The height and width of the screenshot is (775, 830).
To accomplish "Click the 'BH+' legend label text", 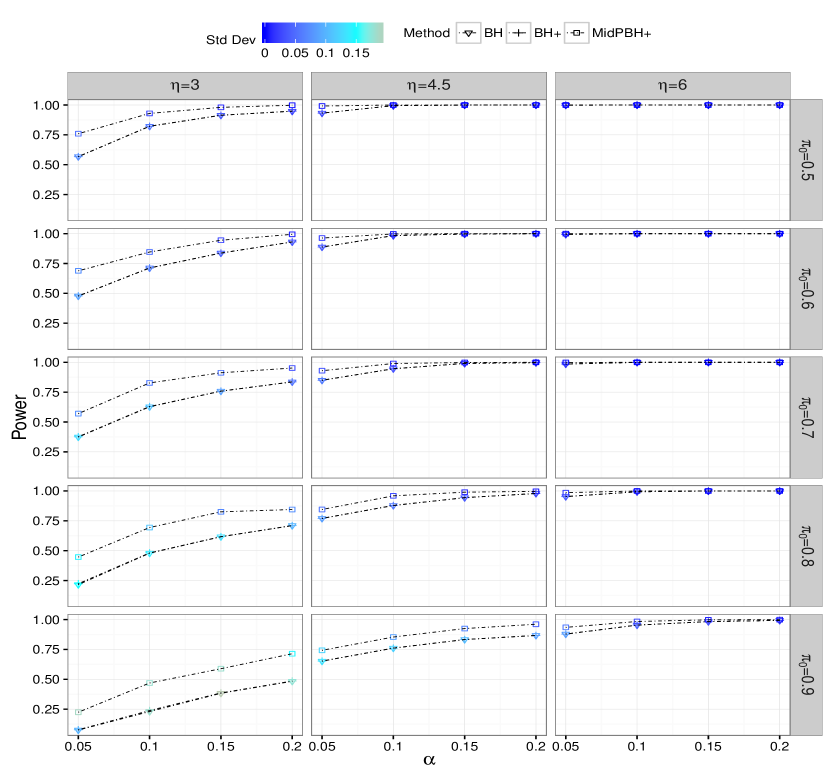I will [x=547, y=33].
